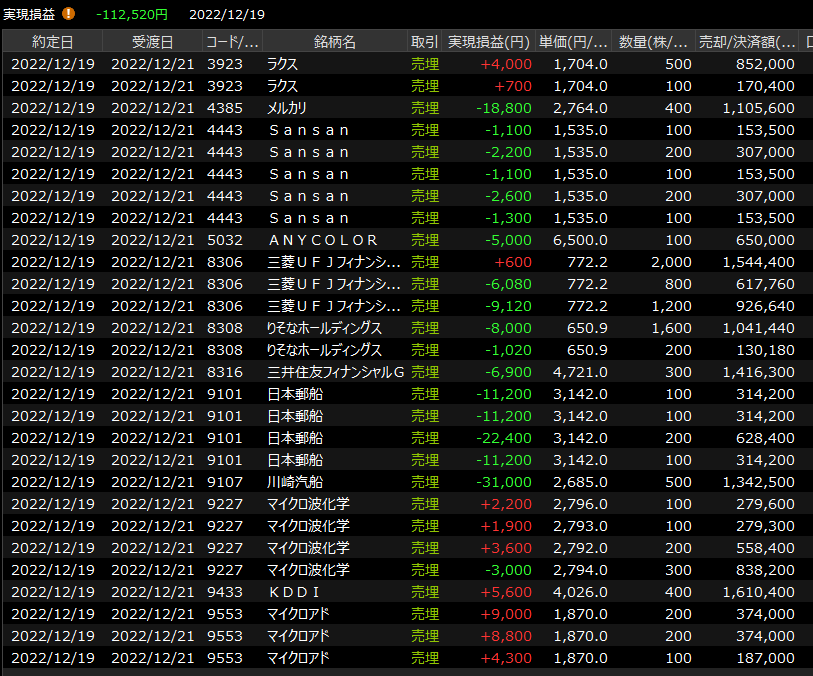Image resolution: width=813 pixels, height=676 pixels.
Task: Sort by the 受渡日 column header
Action: [x=152, y=41]
